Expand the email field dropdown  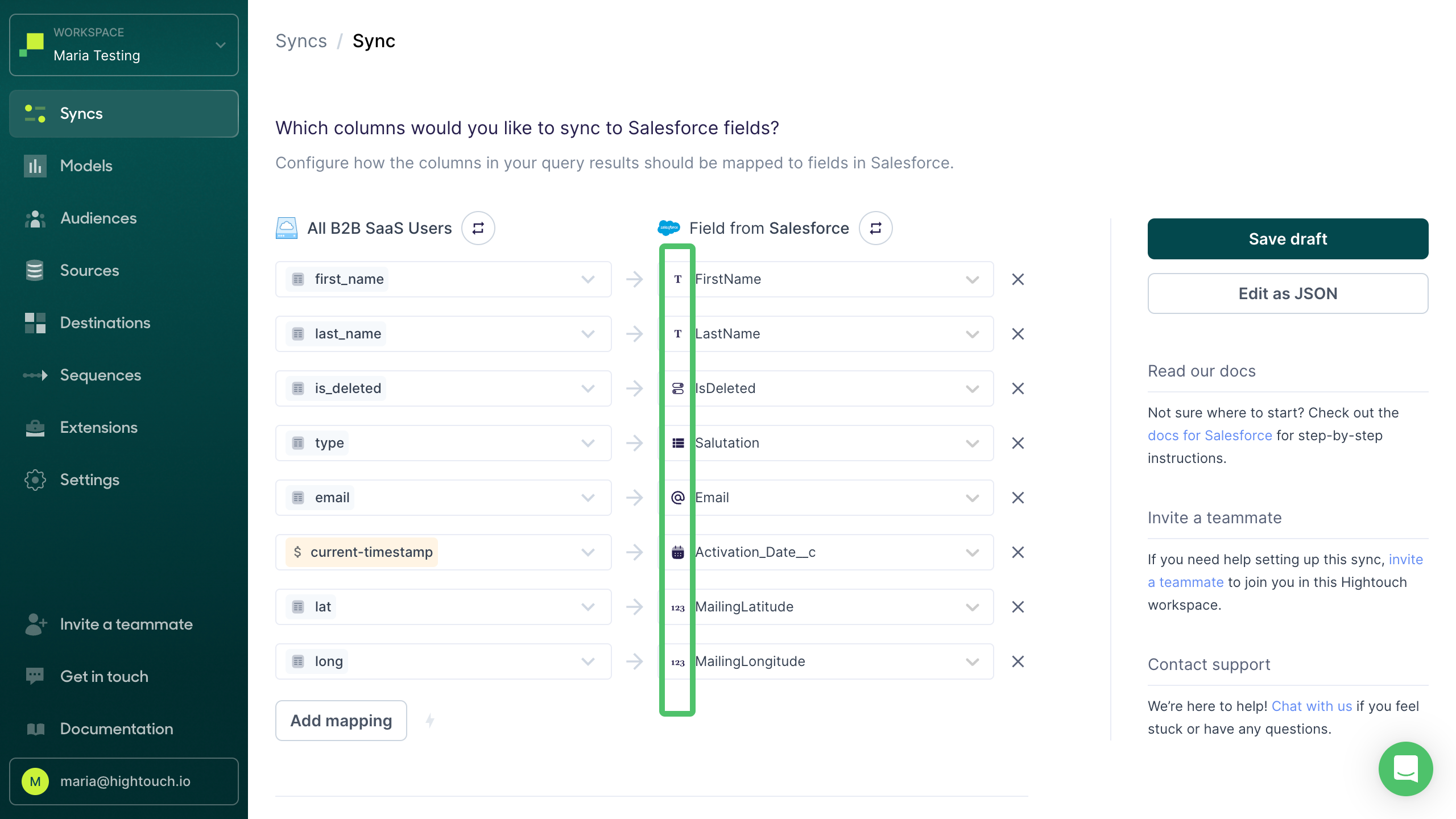pyautogui.click(x=590, y=497)
